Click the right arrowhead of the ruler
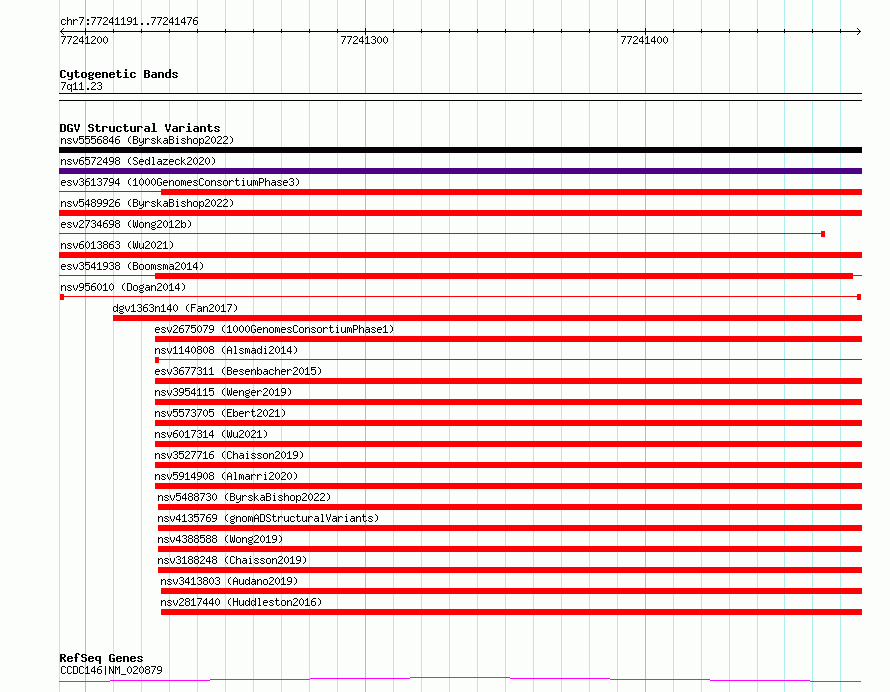890x692 pixels. click(x=859, y=31)
